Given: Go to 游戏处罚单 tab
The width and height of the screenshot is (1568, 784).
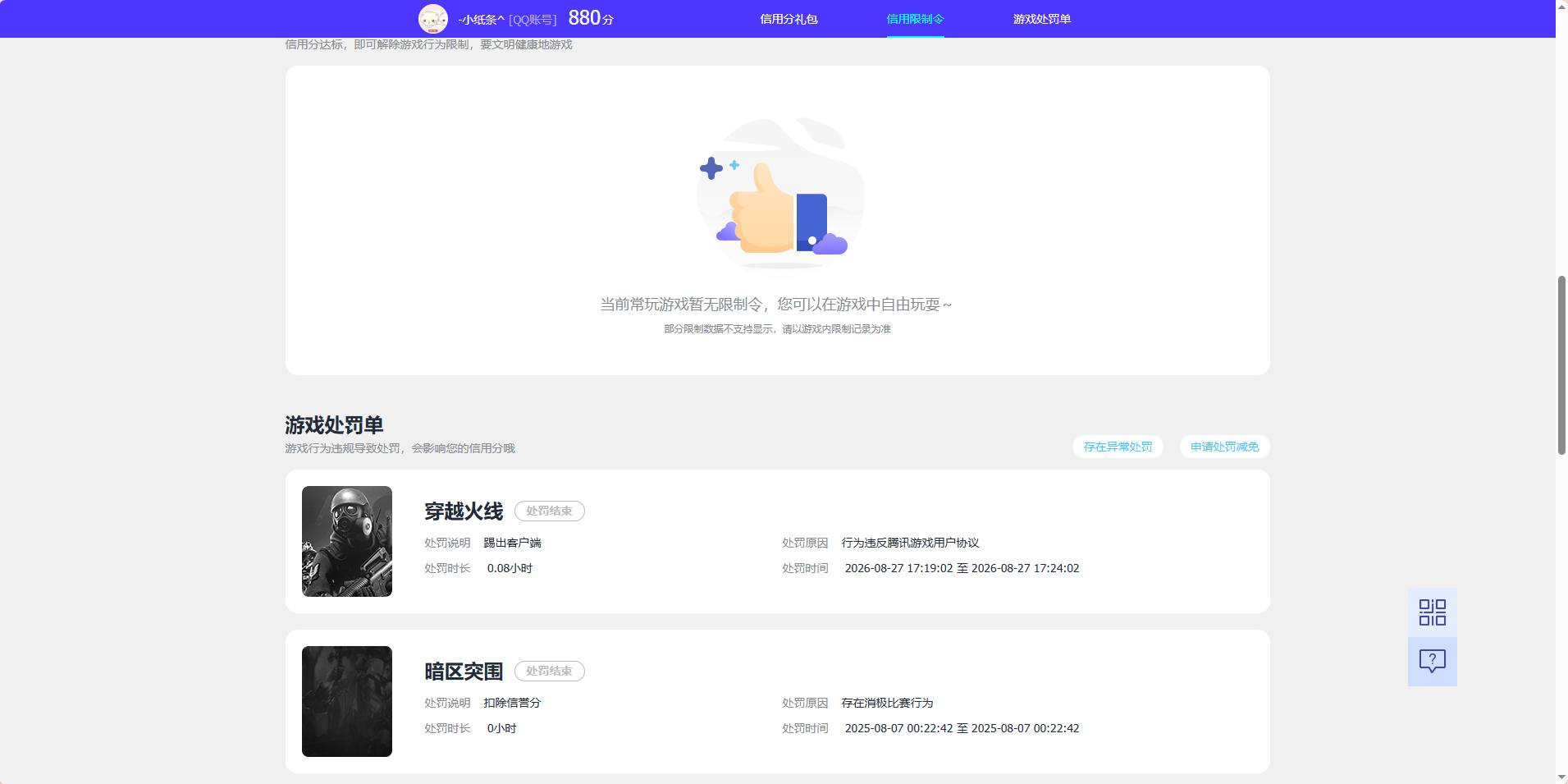Looking at the screenshot, I should click(1041, 19).
